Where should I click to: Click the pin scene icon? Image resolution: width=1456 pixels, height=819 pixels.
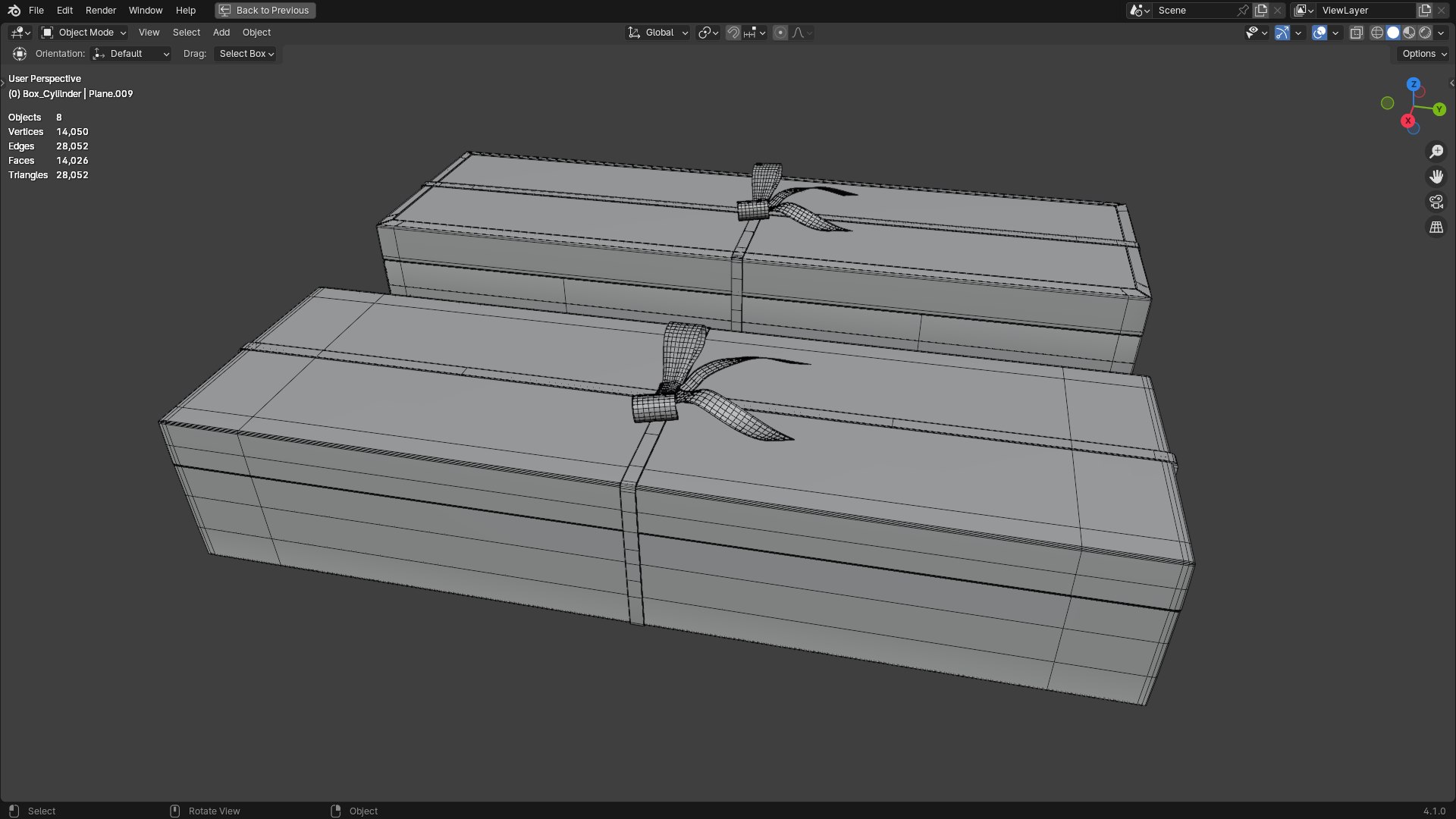(1242, 11)
